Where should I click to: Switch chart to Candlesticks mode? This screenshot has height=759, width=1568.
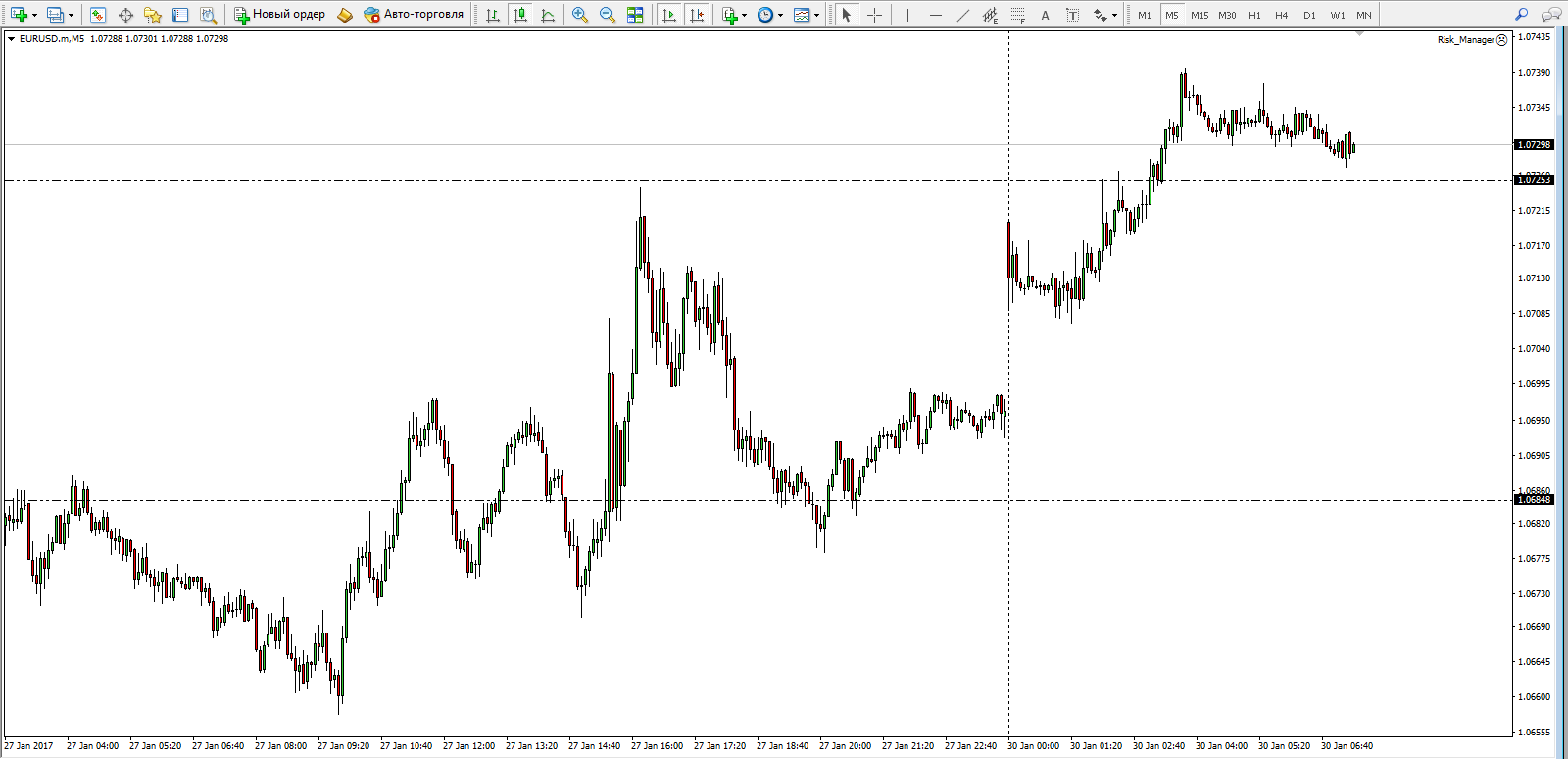click(520, 15)
